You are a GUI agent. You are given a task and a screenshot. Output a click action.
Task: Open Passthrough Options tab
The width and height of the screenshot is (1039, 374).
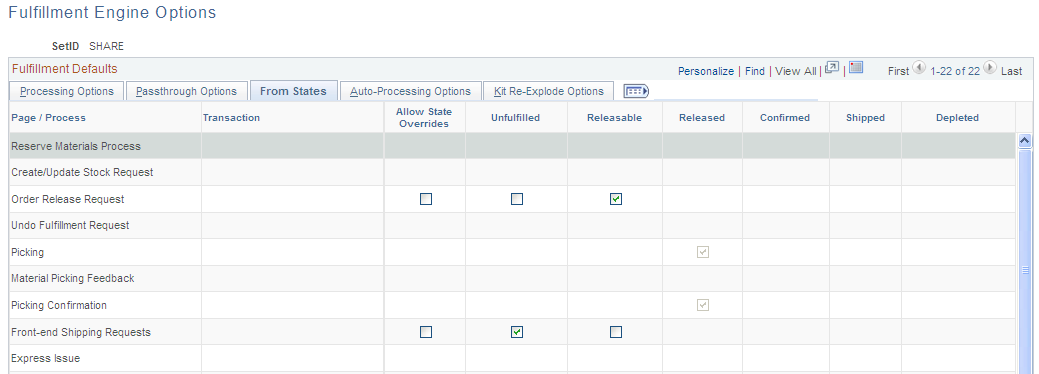coord(186,91)
